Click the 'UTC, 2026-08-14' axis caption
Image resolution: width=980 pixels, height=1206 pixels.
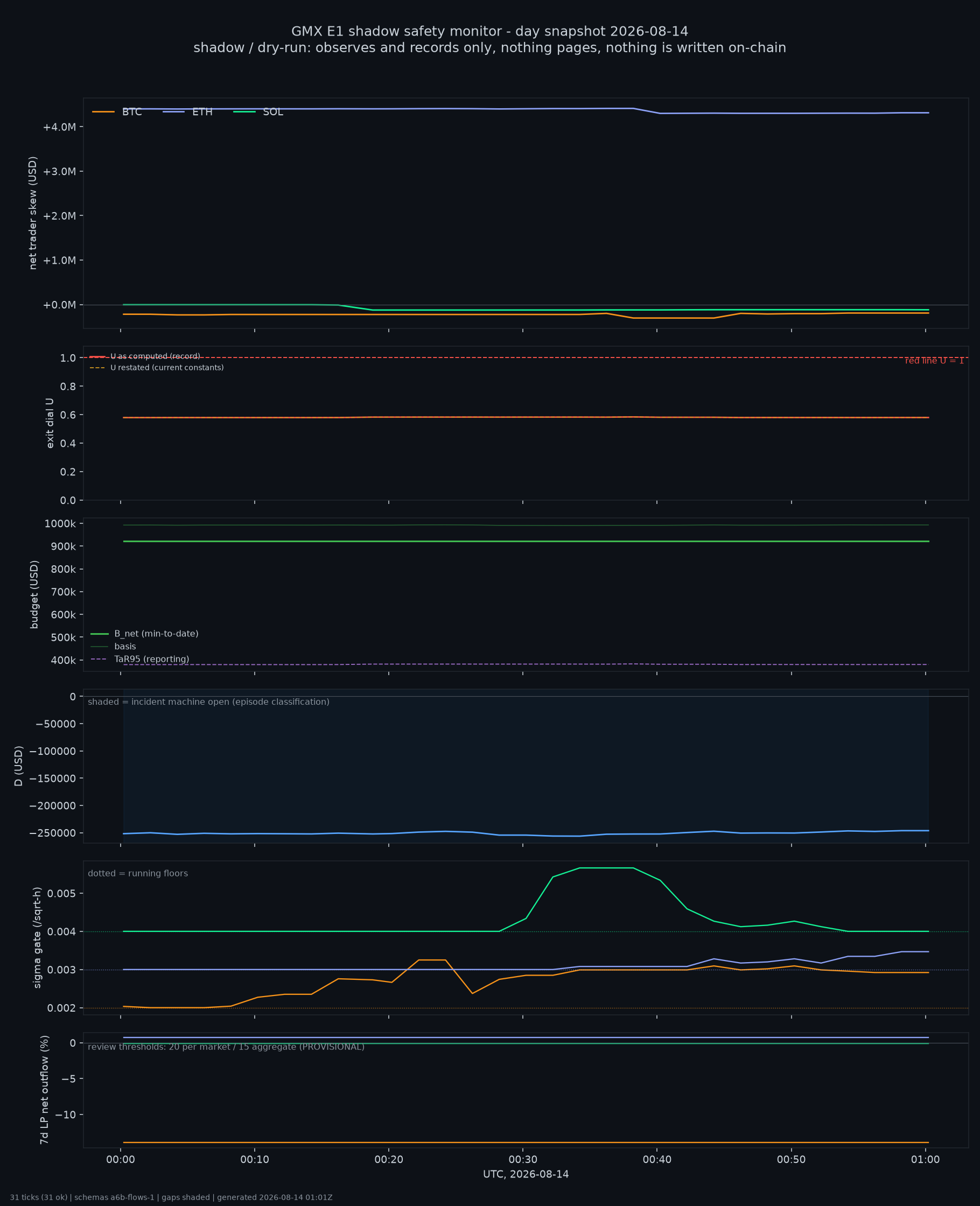(526, 1174)
